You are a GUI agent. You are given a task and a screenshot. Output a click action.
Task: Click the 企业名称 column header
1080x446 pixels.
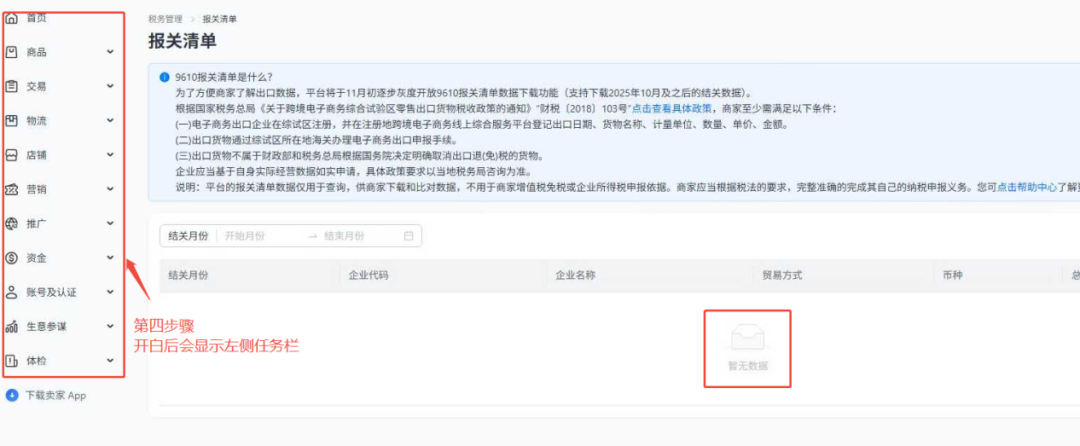tap(576, 275)
